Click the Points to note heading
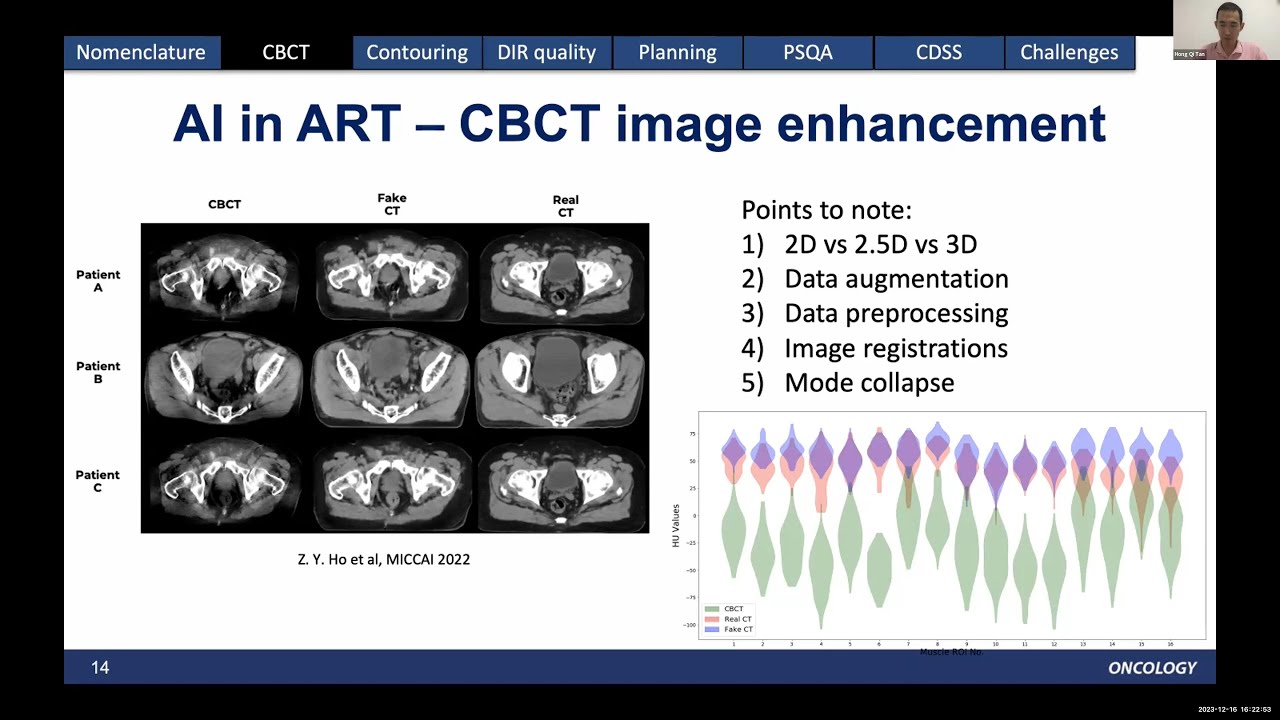The width and height of the screenshot is (1280, 720). point(826,211)
